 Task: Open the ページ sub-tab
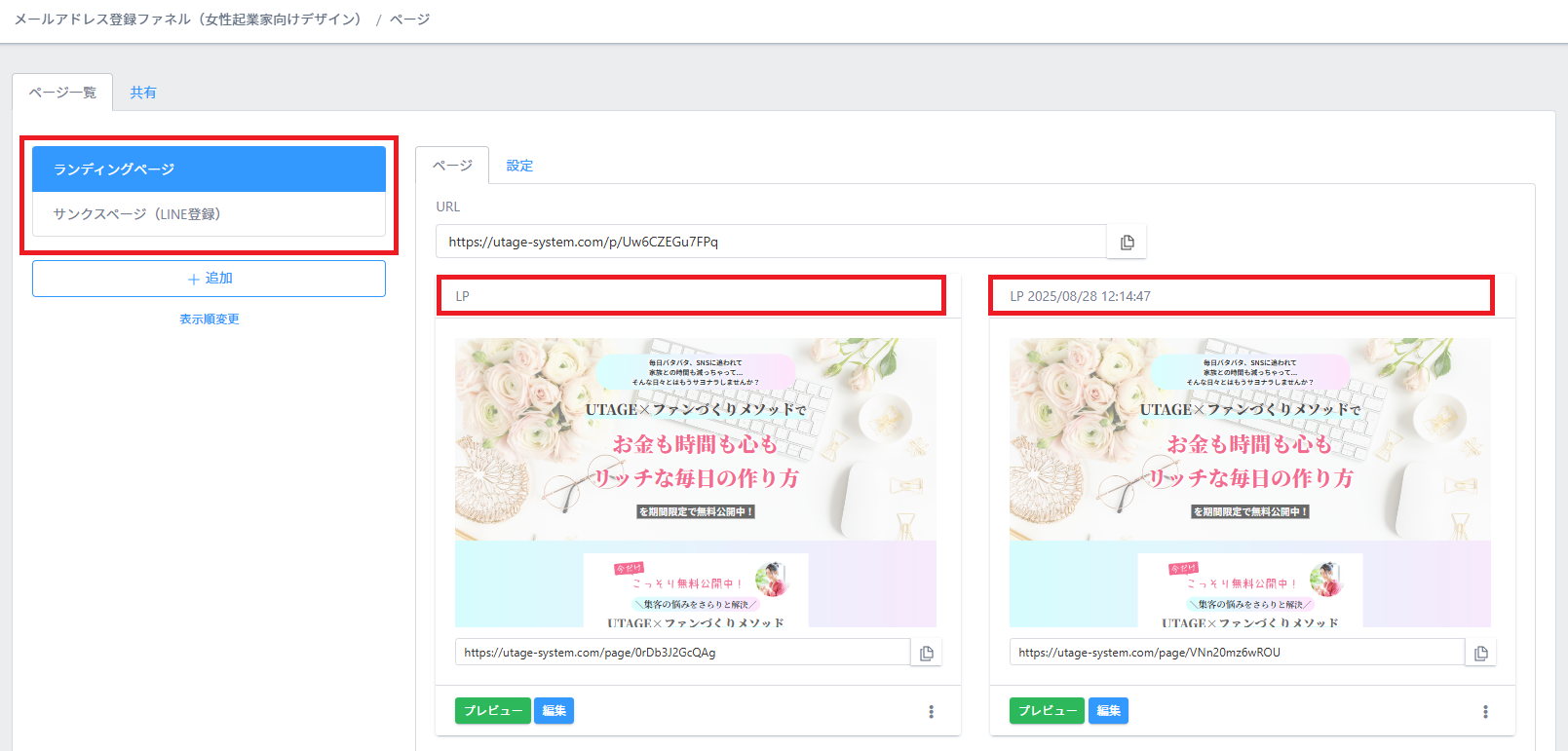pyautogui.click(x=452, y=166)
